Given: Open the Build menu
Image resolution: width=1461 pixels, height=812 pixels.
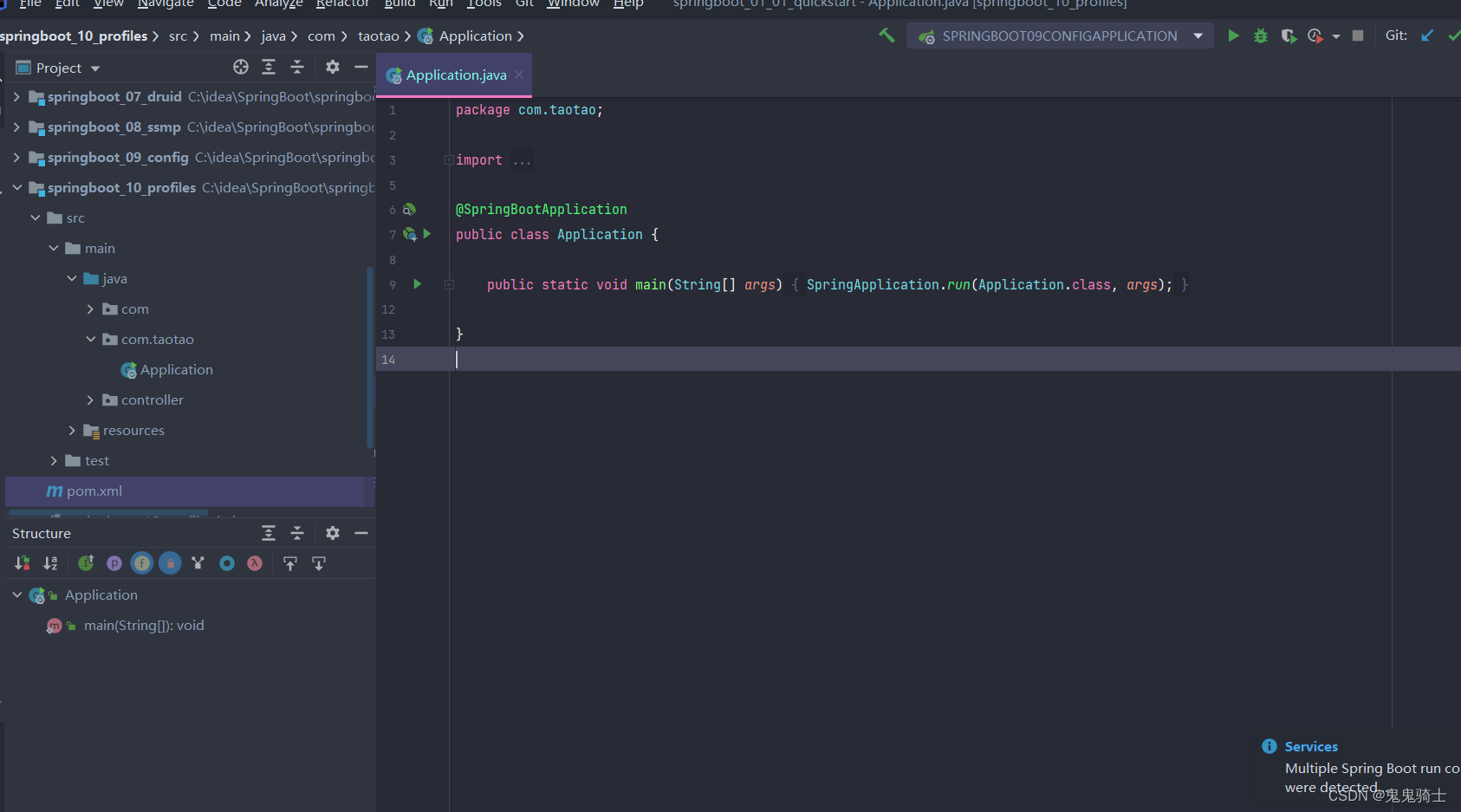Looking at the screenshot, I should (399, 3).
